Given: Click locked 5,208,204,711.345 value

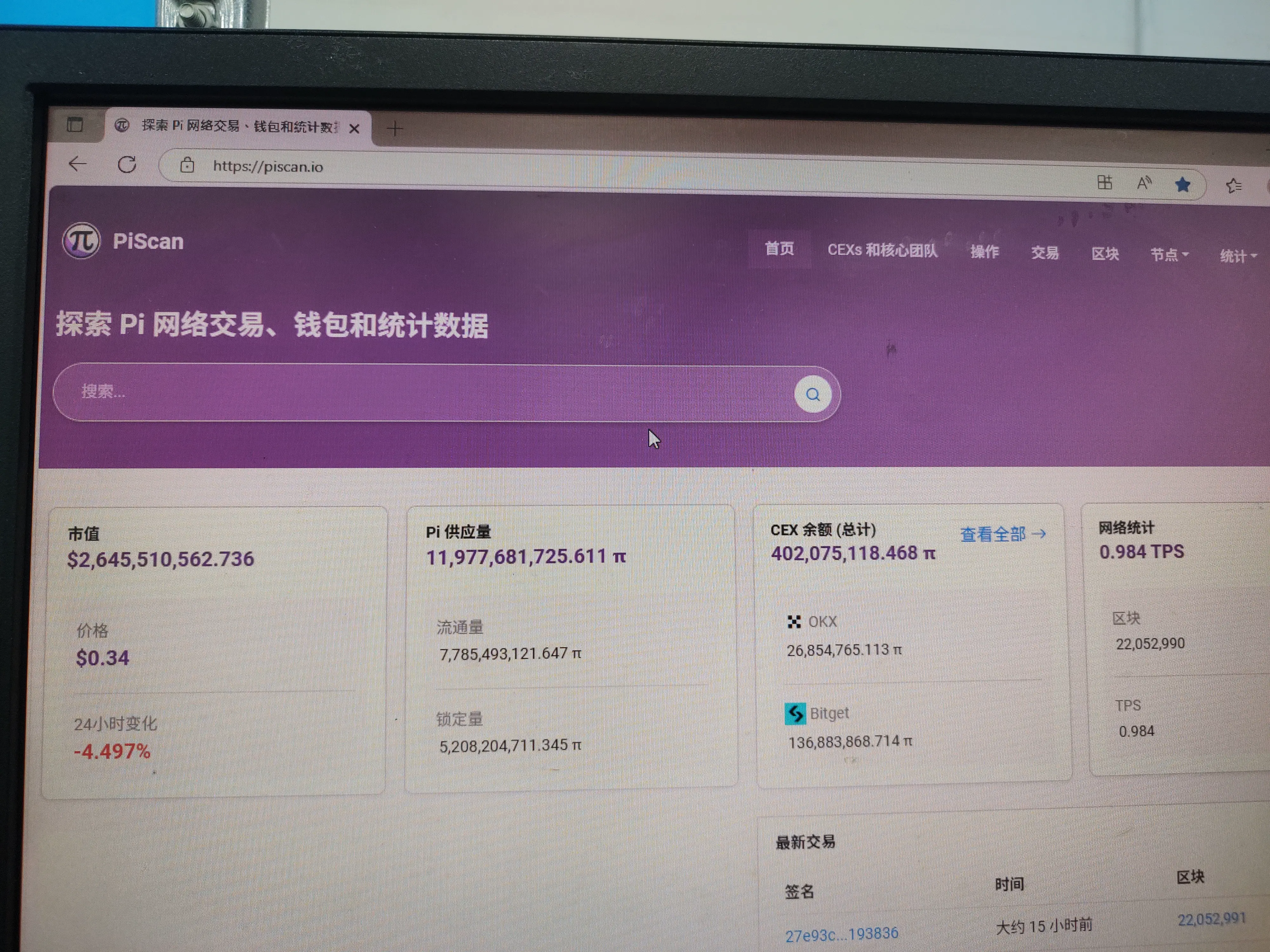Looking at the screenshot, I should [x=511, y=745].
